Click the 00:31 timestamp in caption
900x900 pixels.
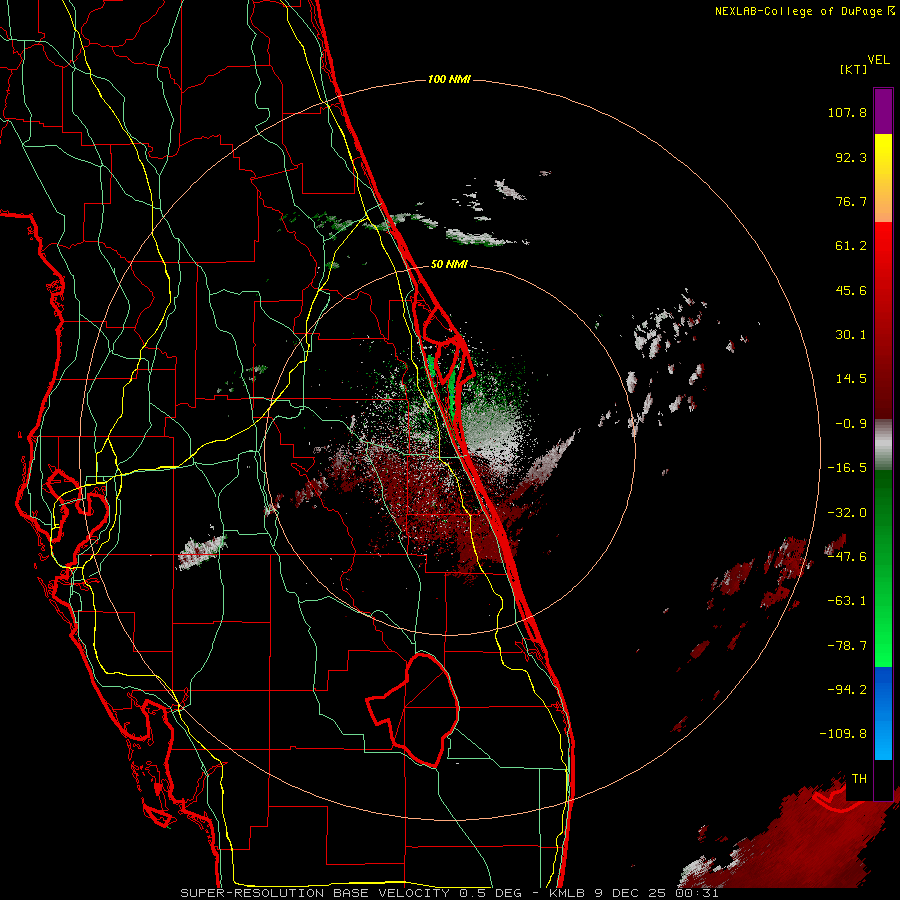[x=698, y=893]
